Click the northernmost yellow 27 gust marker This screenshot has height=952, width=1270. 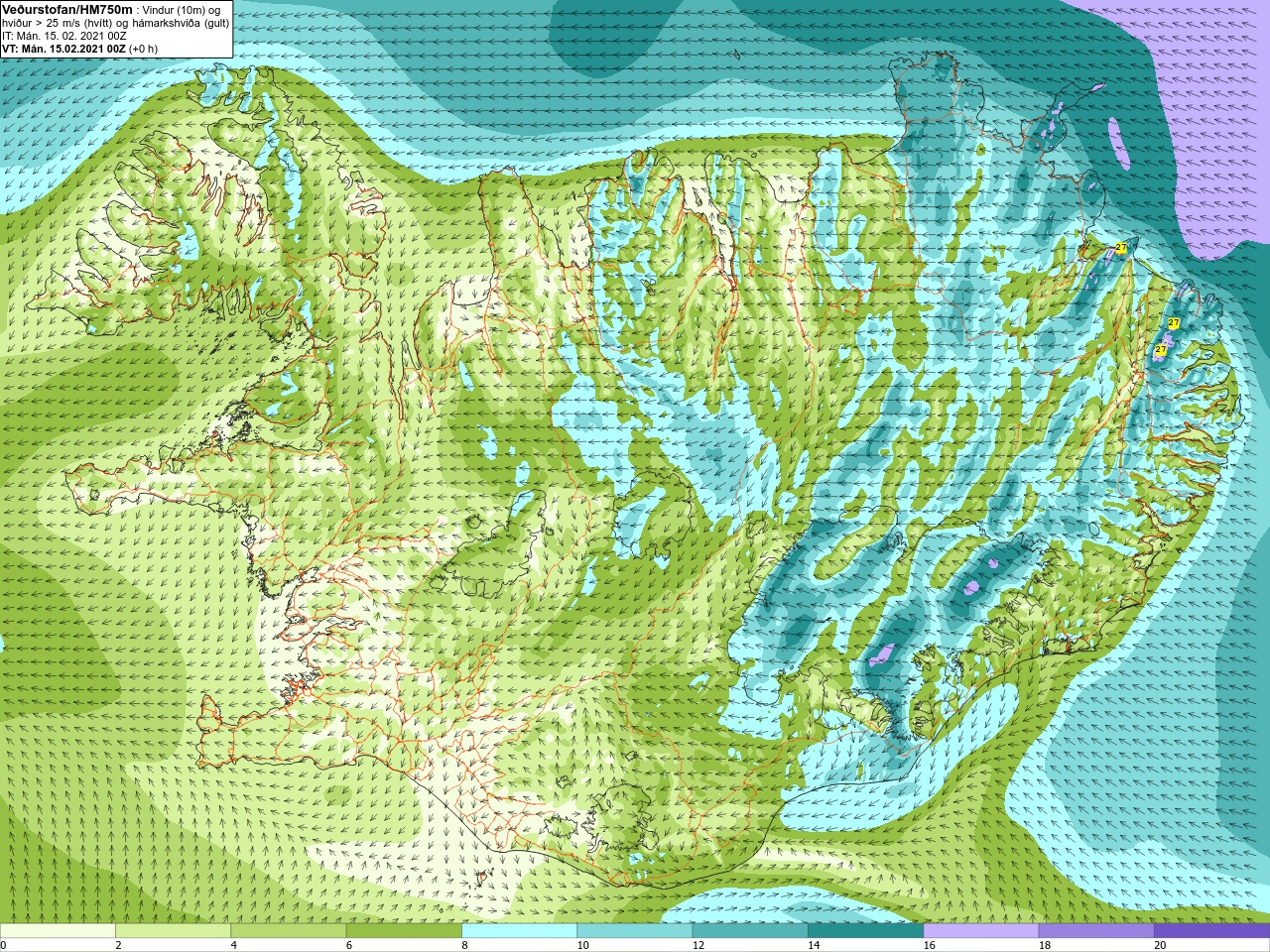(1120, 248)
